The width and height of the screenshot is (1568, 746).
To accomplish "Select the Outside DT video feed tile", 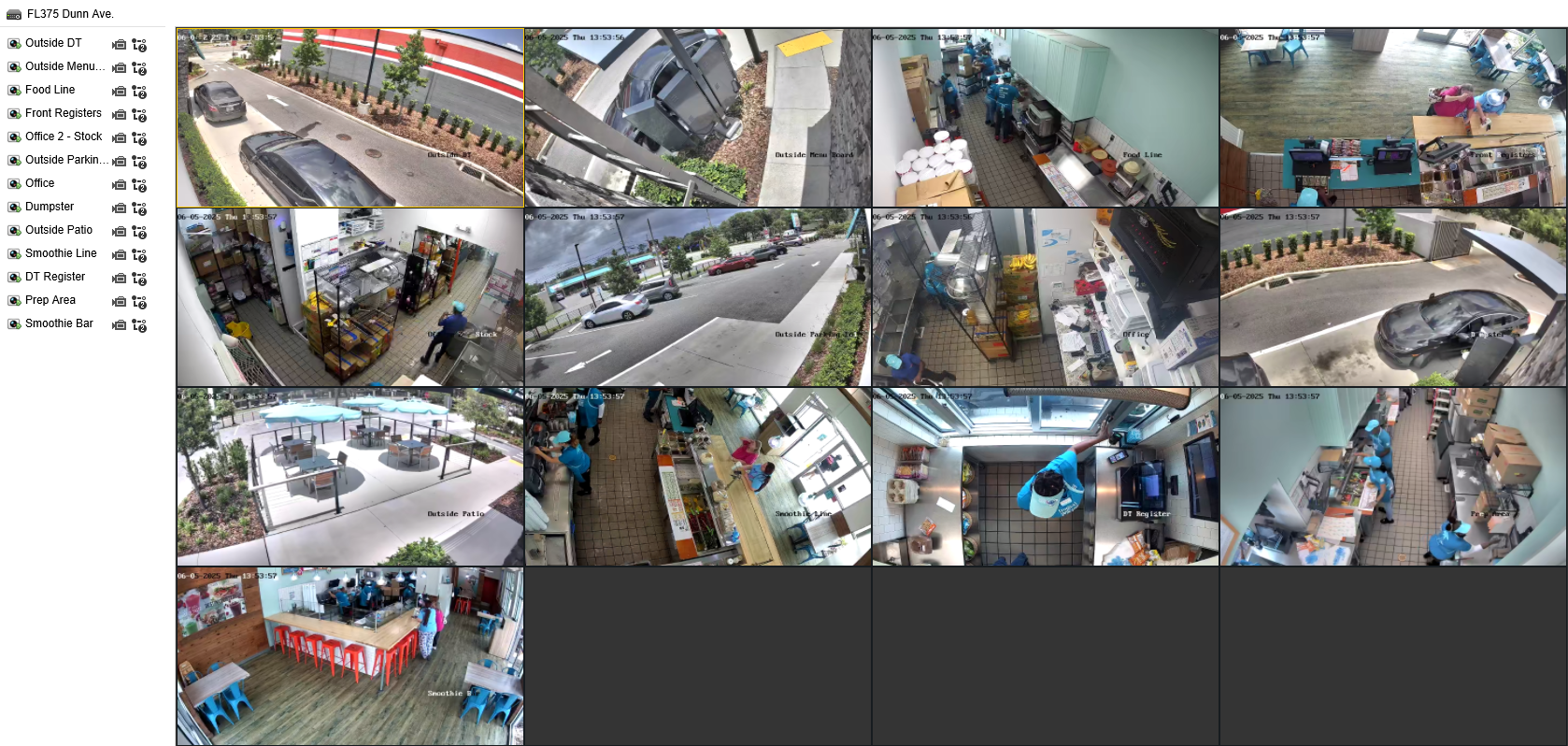I will click(x=350, y=118).
